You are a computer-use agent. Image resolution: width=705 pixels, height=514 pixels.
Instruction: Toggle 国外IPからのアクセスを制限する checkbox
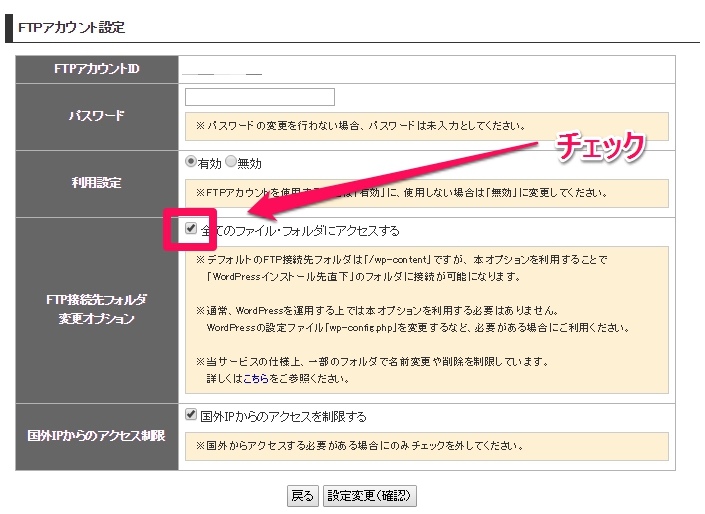click(x=191, y=415)
